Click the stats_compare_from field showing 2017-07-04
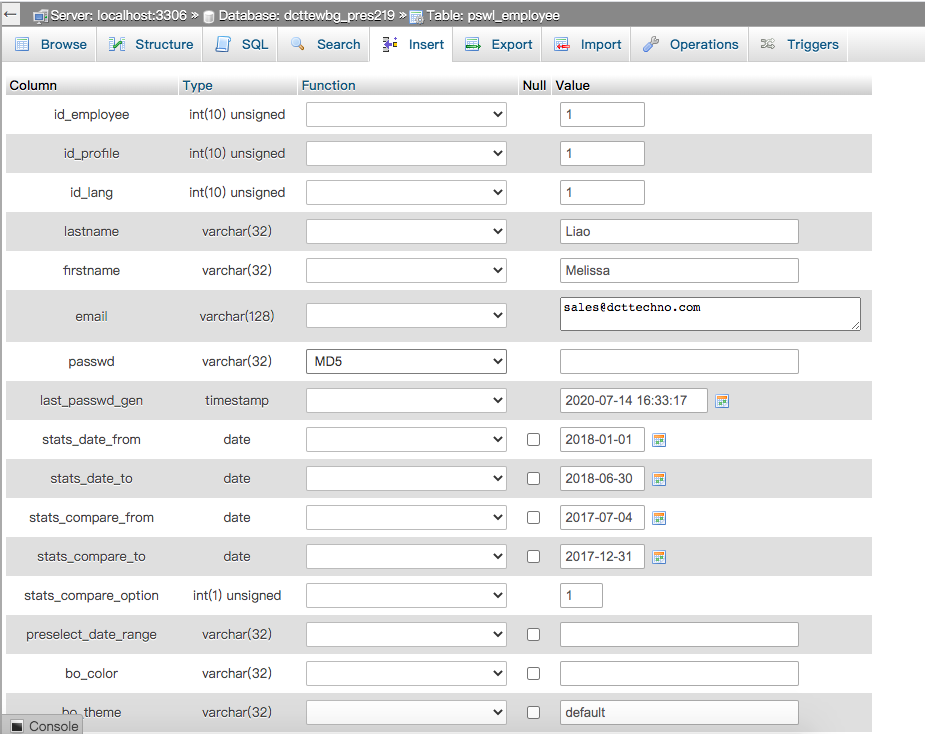 [602, 517]
